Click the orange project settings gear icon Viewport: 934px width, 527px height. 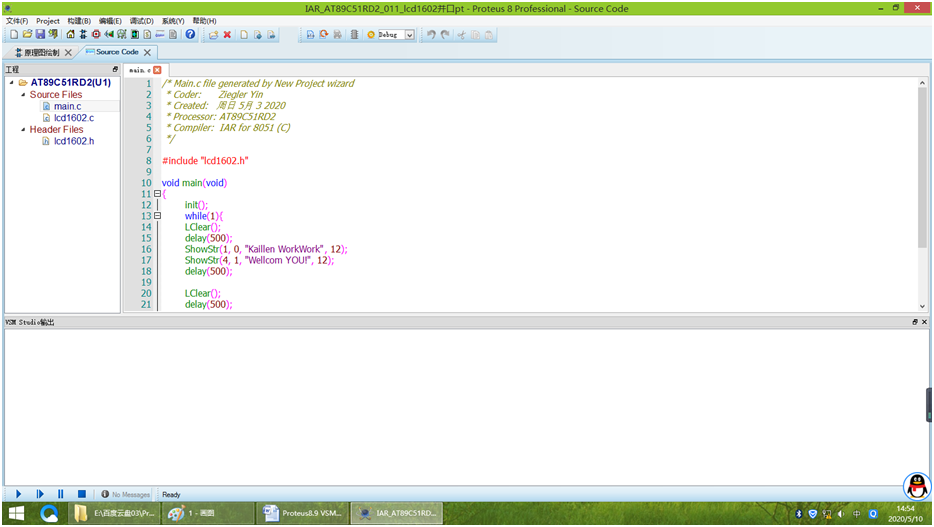click(371, 35)
